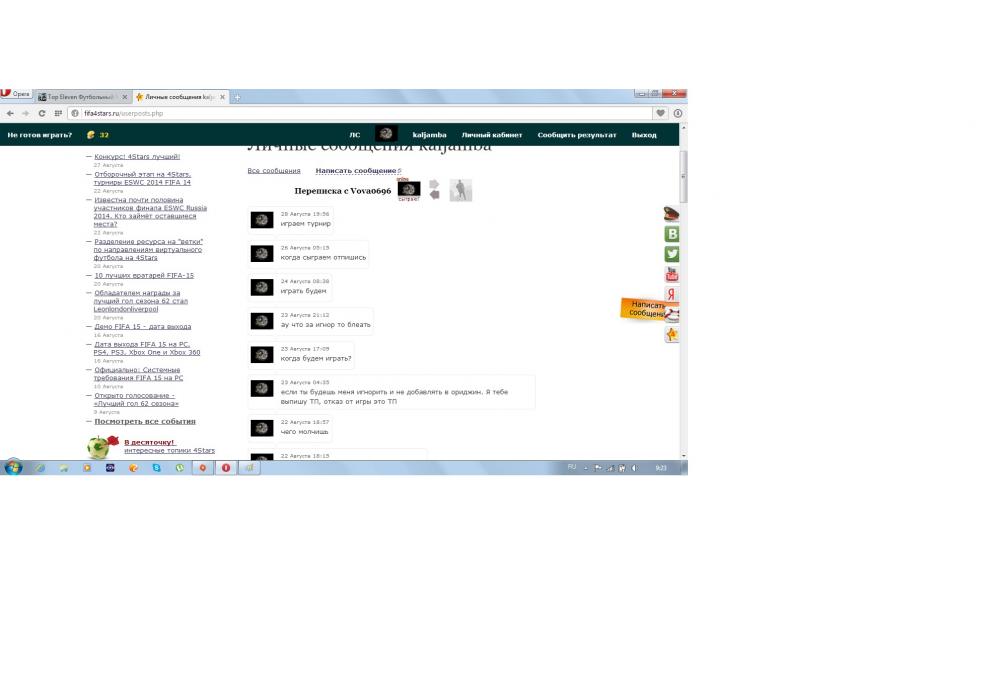Screen dimensions: 1000x700
Task: Reload the current page
Action: click(x=41, y=113)
